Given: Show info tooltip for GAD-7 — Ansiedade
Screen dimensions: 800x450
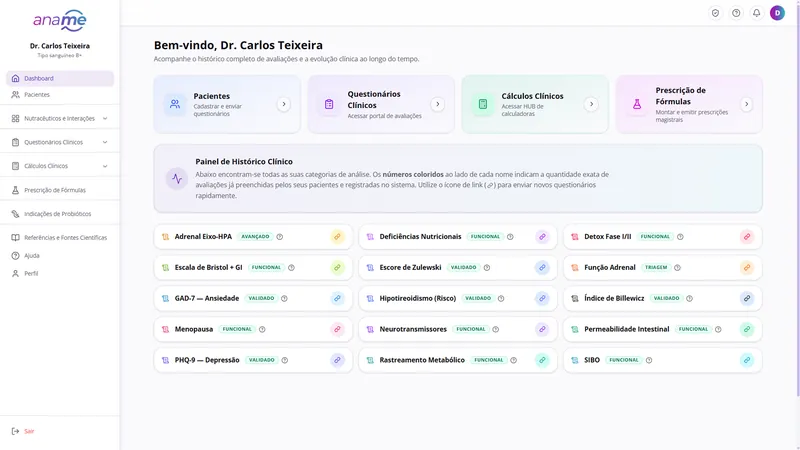Looking at the screenshot, I should tap(284, 298).
